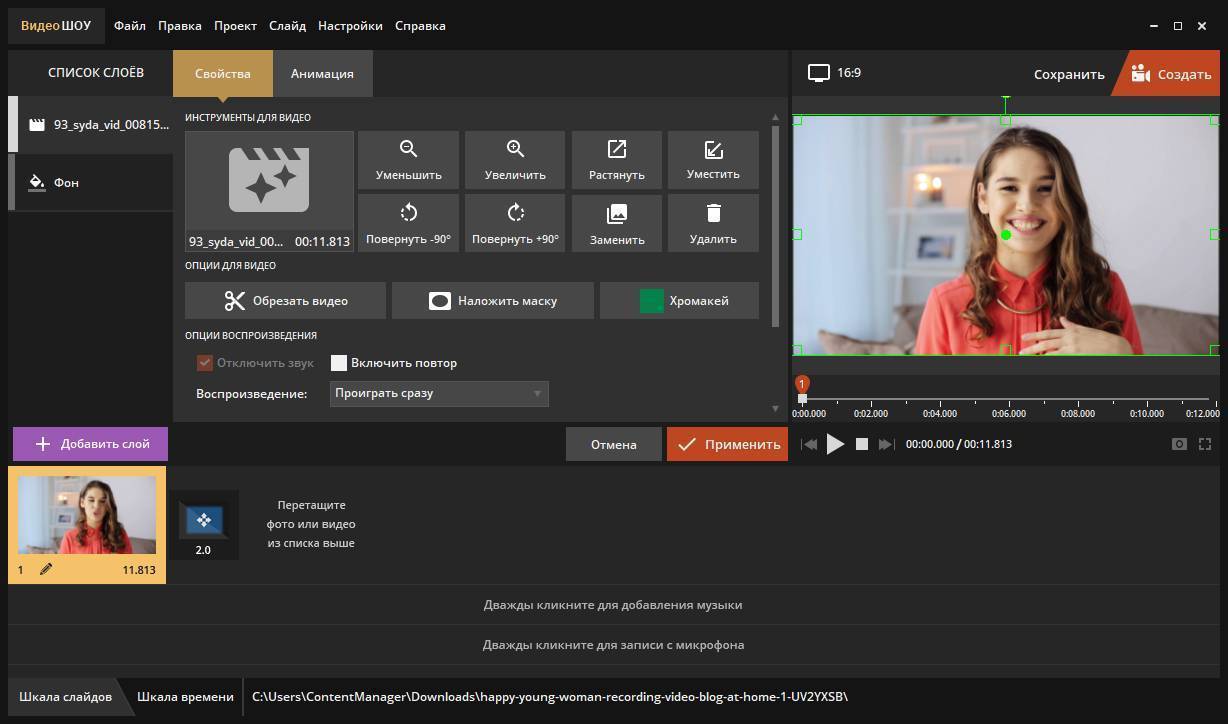Open the Слайд menu

pos(287,26)
